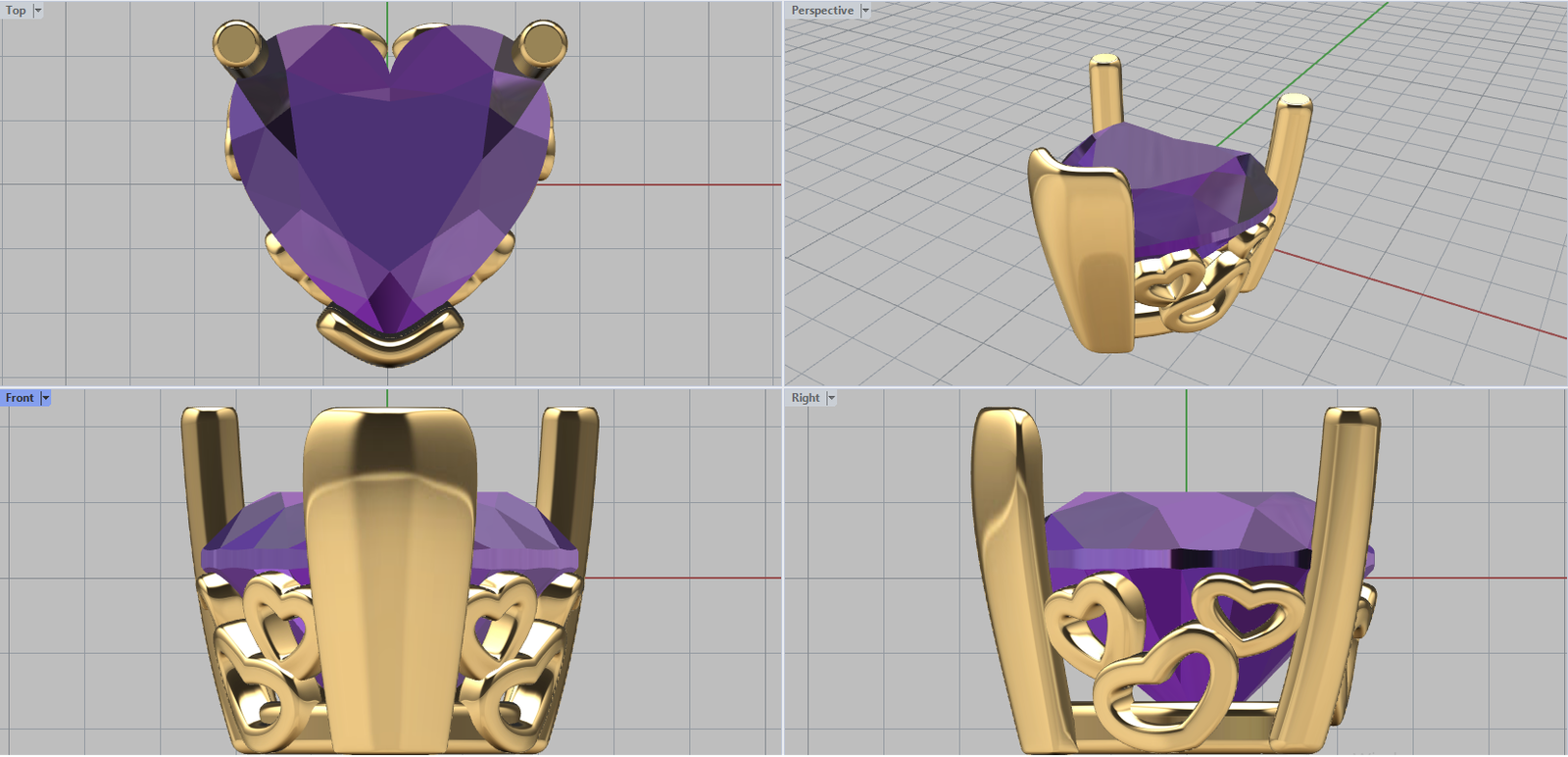
Task: Open the Top viewport dropdown arrow
Action: click(38, 11)
